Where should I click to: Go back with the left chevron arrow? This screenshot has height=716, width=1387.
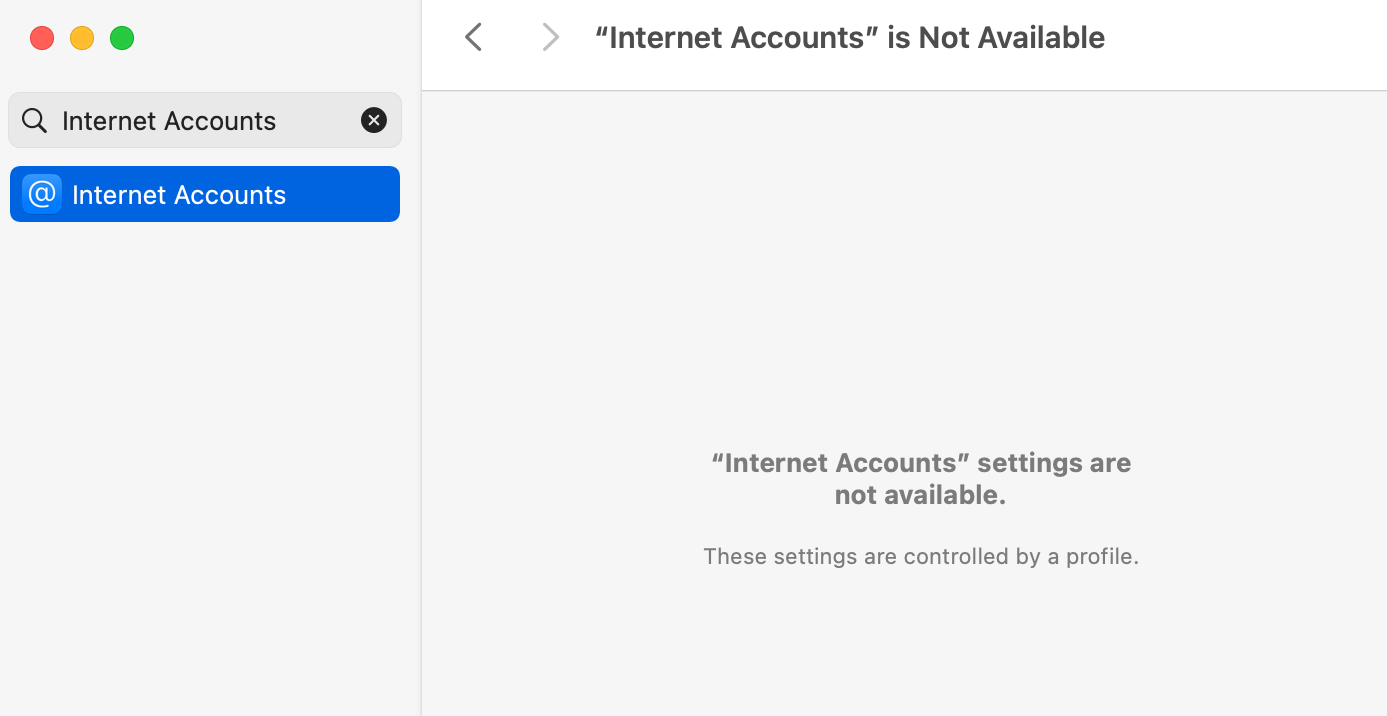click(x=474, y=38)
